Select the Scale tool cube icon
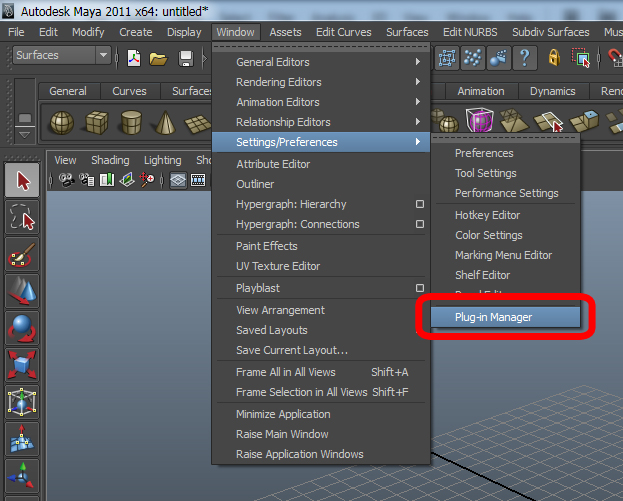This screenshot has width=623, height=501. (22, 364)
